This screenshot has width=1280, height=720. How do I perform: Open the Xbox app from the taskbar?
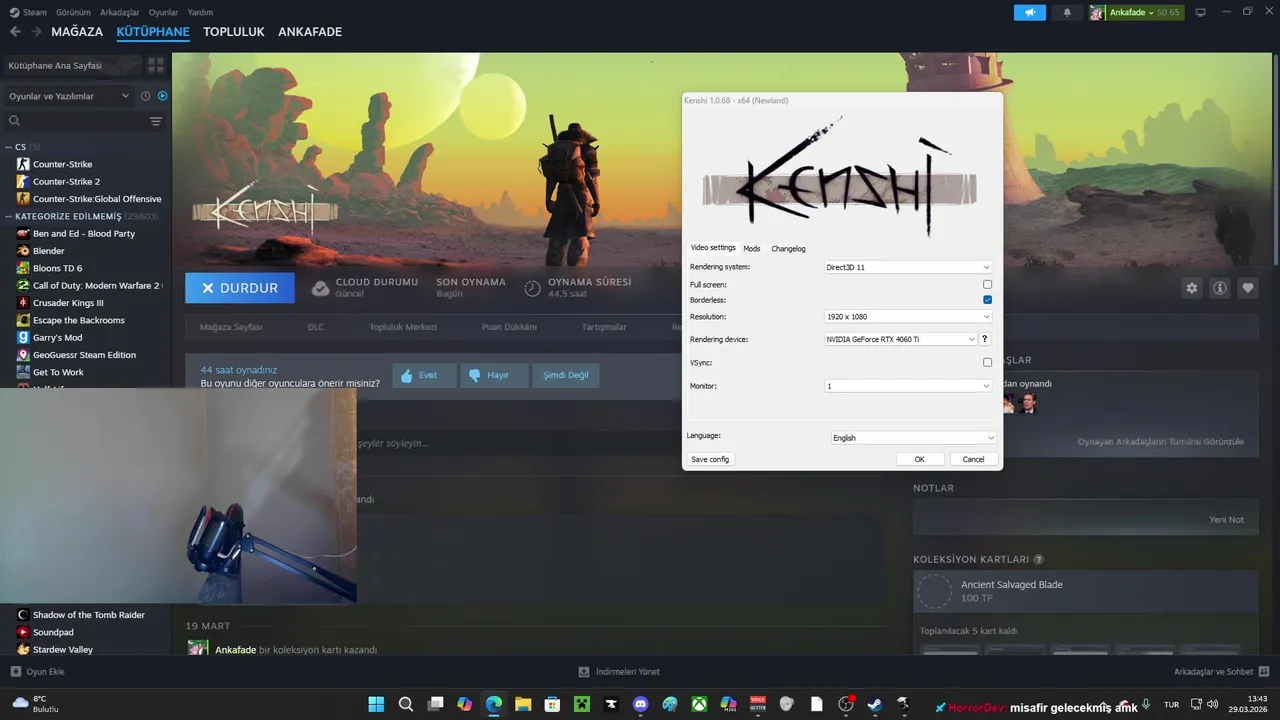(699, 704)
